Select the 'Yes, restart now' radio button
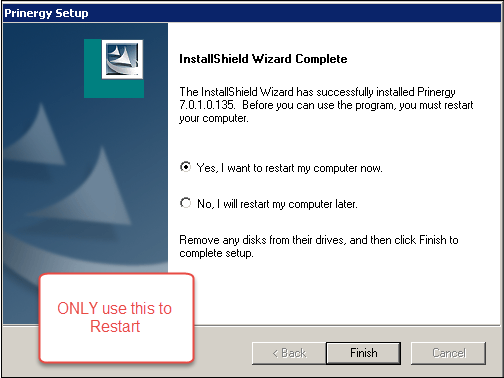 click(185, 167)
